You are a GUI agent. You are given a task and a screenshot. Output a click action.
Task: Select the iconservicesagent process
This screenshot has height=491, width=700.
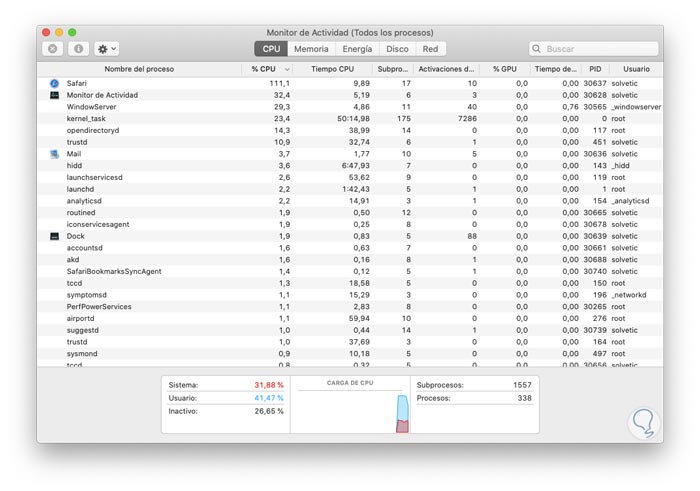[x=350, y=225]
